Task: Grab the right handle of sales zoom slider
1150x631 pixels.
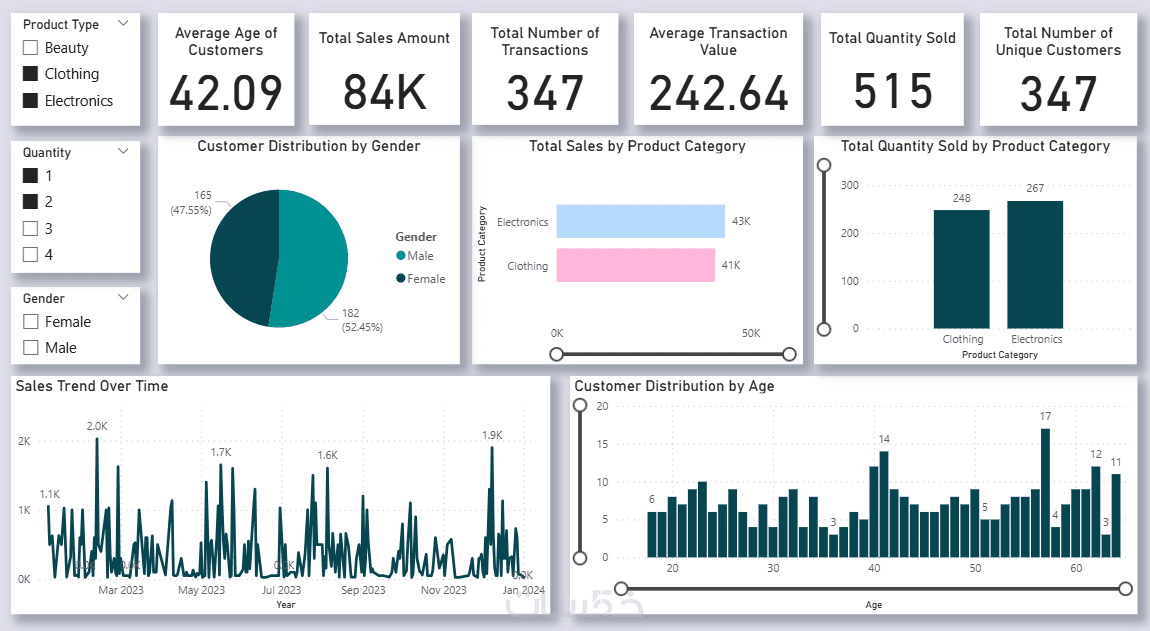Action: pos(789,354)
